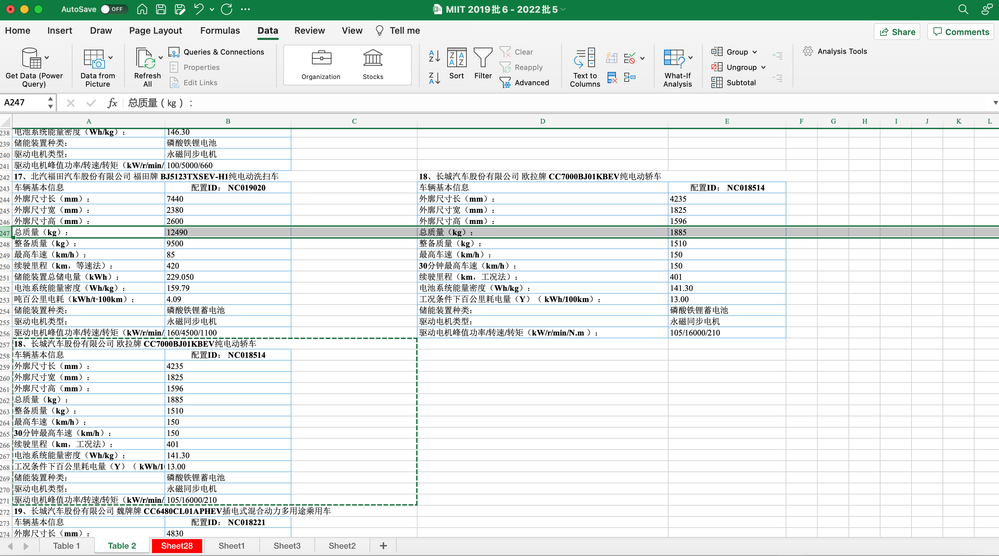Click the Subtotal button
999x556 pixels.
[733, 83]
